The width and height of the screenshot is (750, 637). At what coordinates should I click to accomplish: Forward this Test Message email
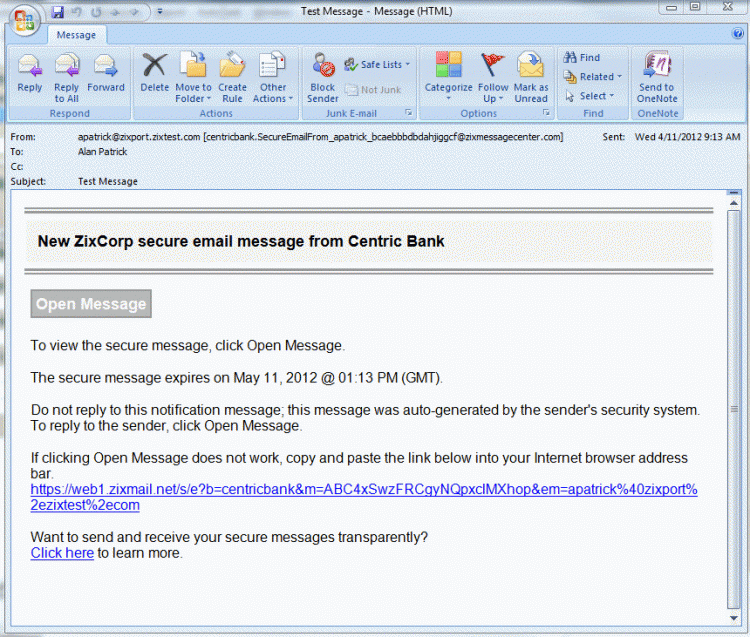[106, 74]
